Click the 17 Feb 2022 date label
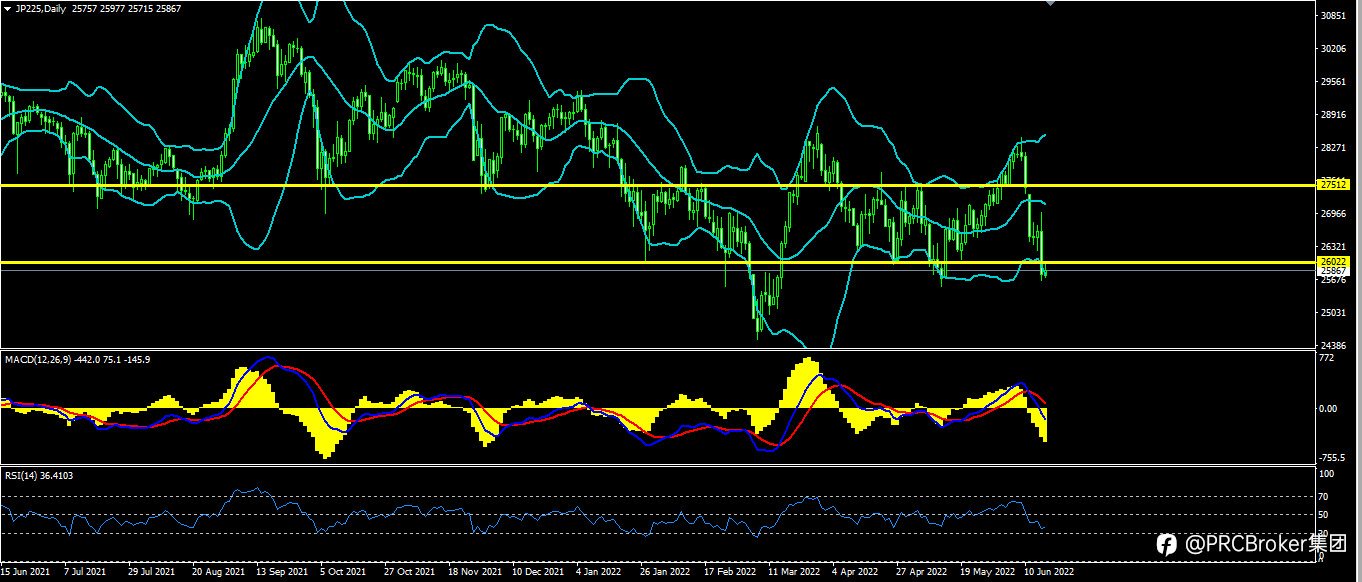Viewport: 1362px width, 582px height. click(x=729, y=573)
